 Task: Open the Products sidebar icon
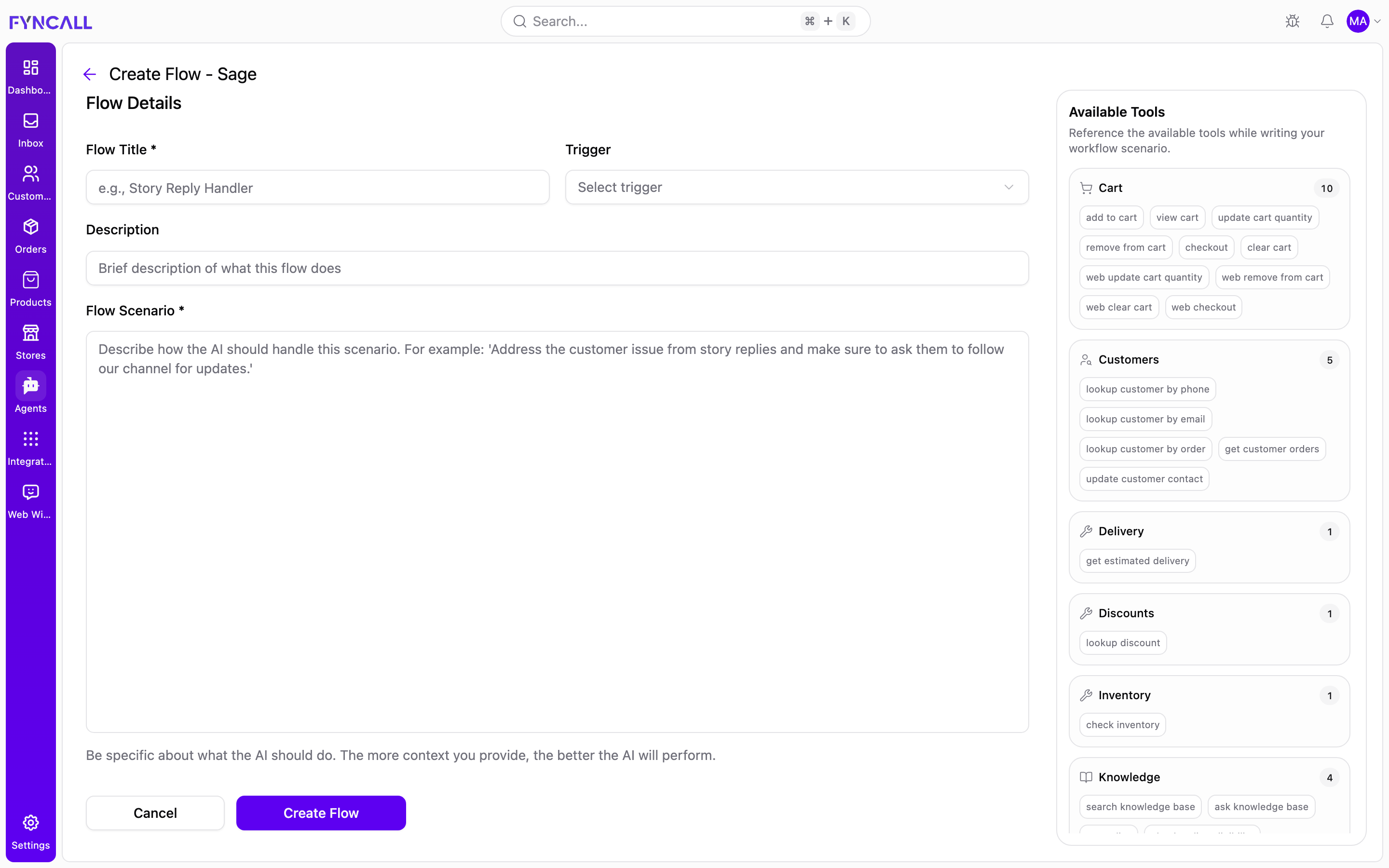(30, 280)
